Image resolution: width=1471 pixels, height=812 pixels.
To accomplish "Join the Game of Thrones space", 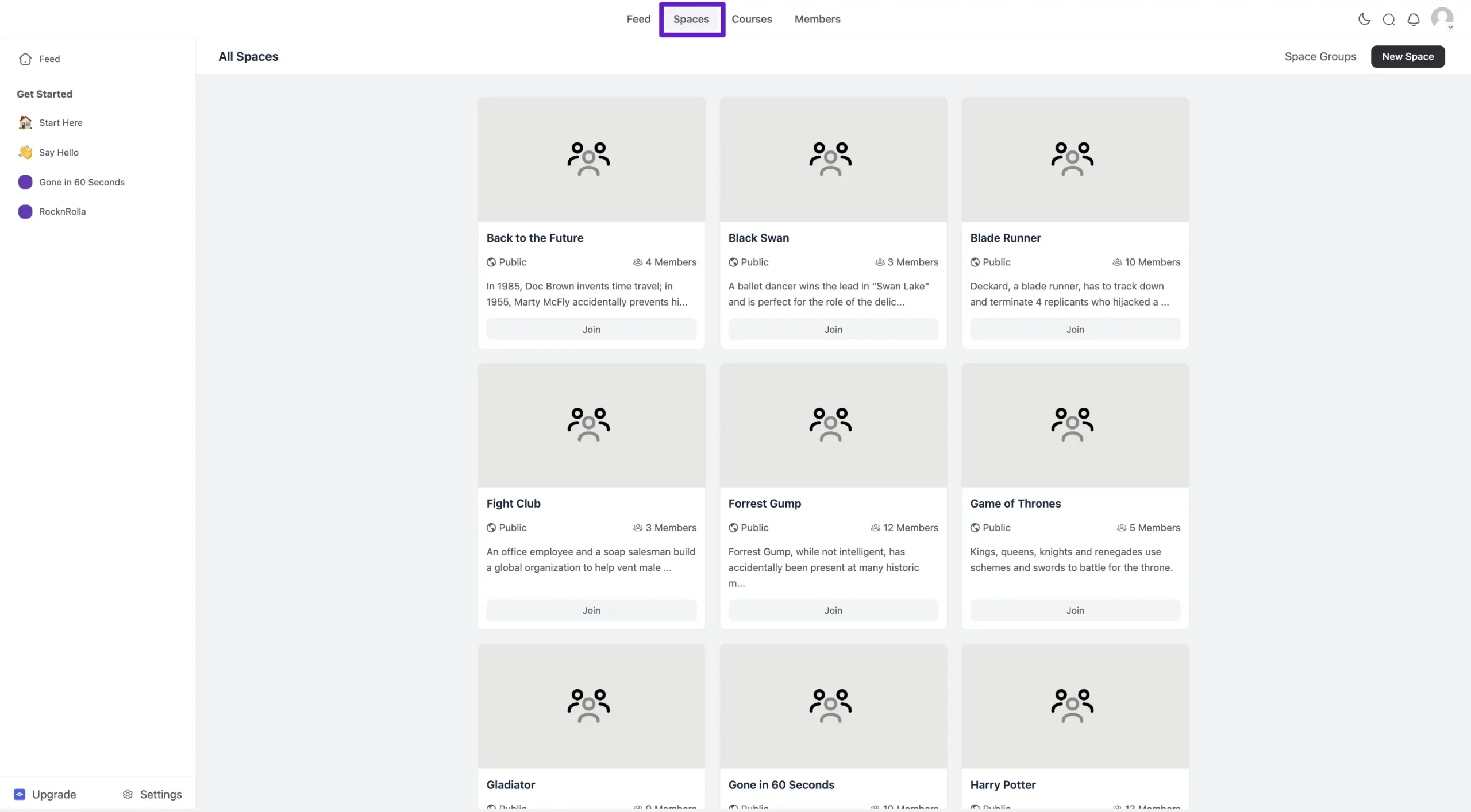I will pos(1075,610).
